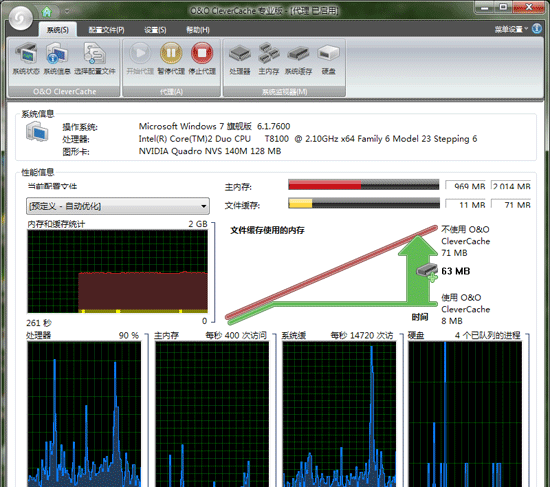The width and height of the screenshot is (550, 487).
Task: Click the computer icon in 系统信息 section
Action: coord(37,132)
